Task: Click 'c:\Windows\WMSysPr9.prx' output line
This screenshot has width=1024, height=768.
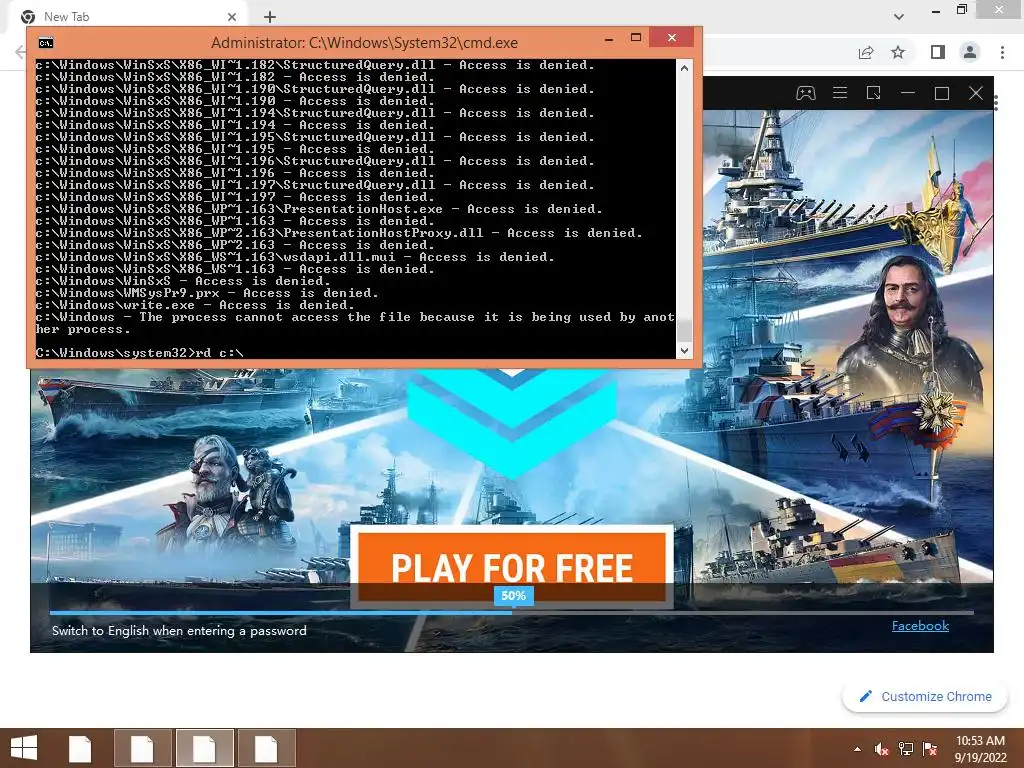Action: pos(207,293)
